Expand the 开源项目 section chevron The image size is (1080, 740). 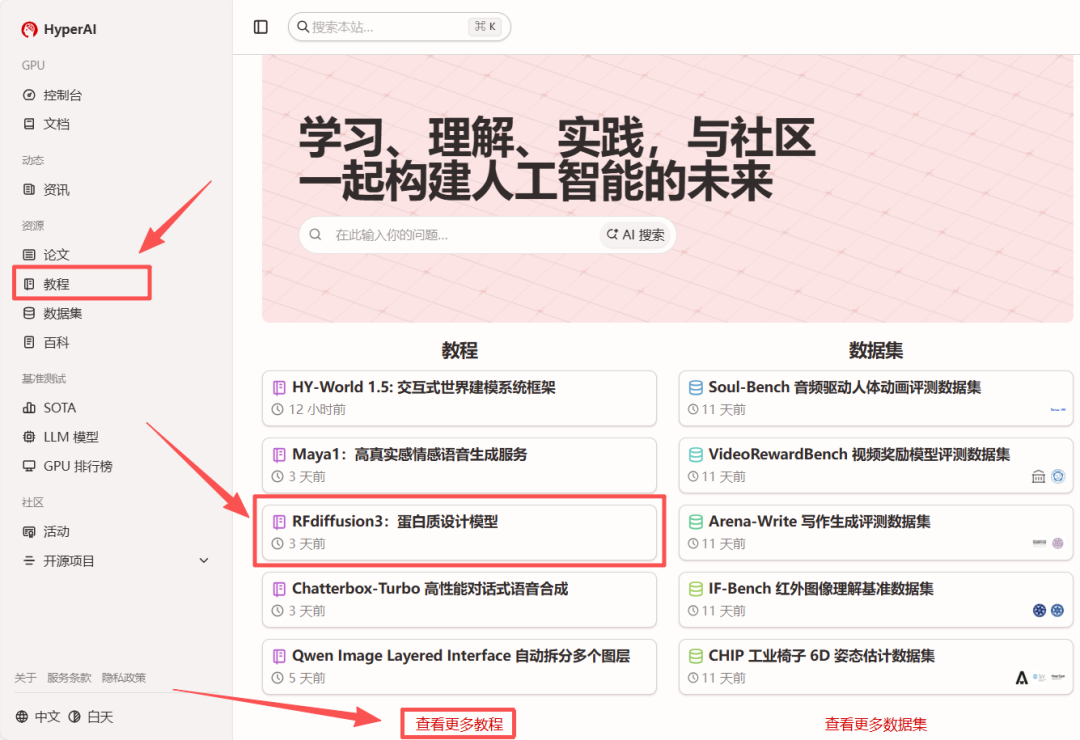[x=203, y=560]
